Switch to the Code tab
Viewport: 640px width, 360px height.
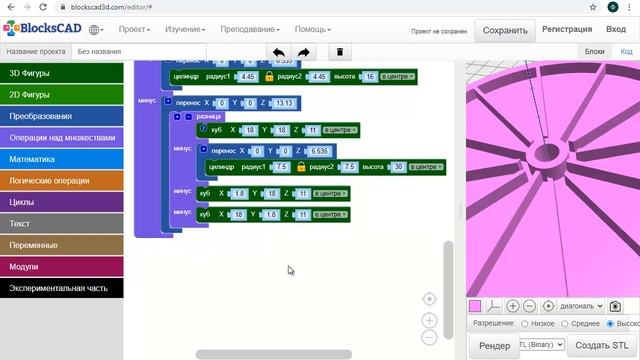pos(626,51)
